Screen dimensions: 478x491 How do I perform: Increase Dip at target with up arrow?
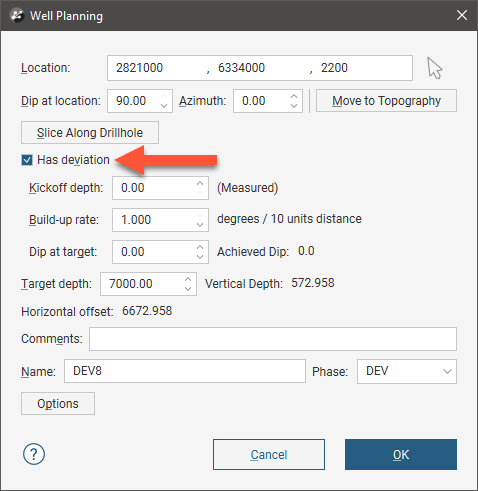click(200, 247)
